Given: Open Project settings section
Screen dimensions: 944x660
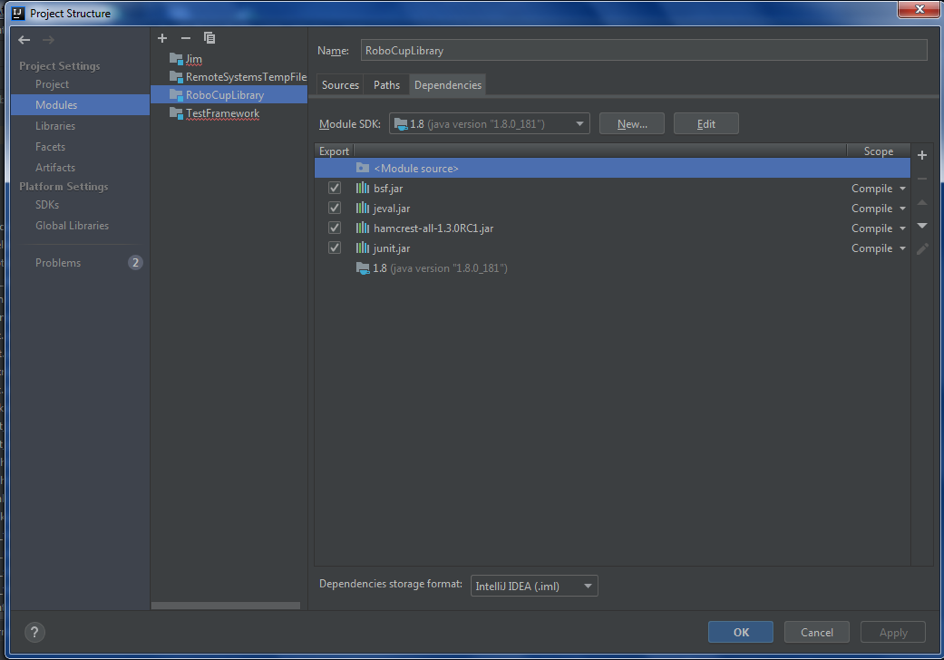Looking at the screenshot, I should 52,84.
